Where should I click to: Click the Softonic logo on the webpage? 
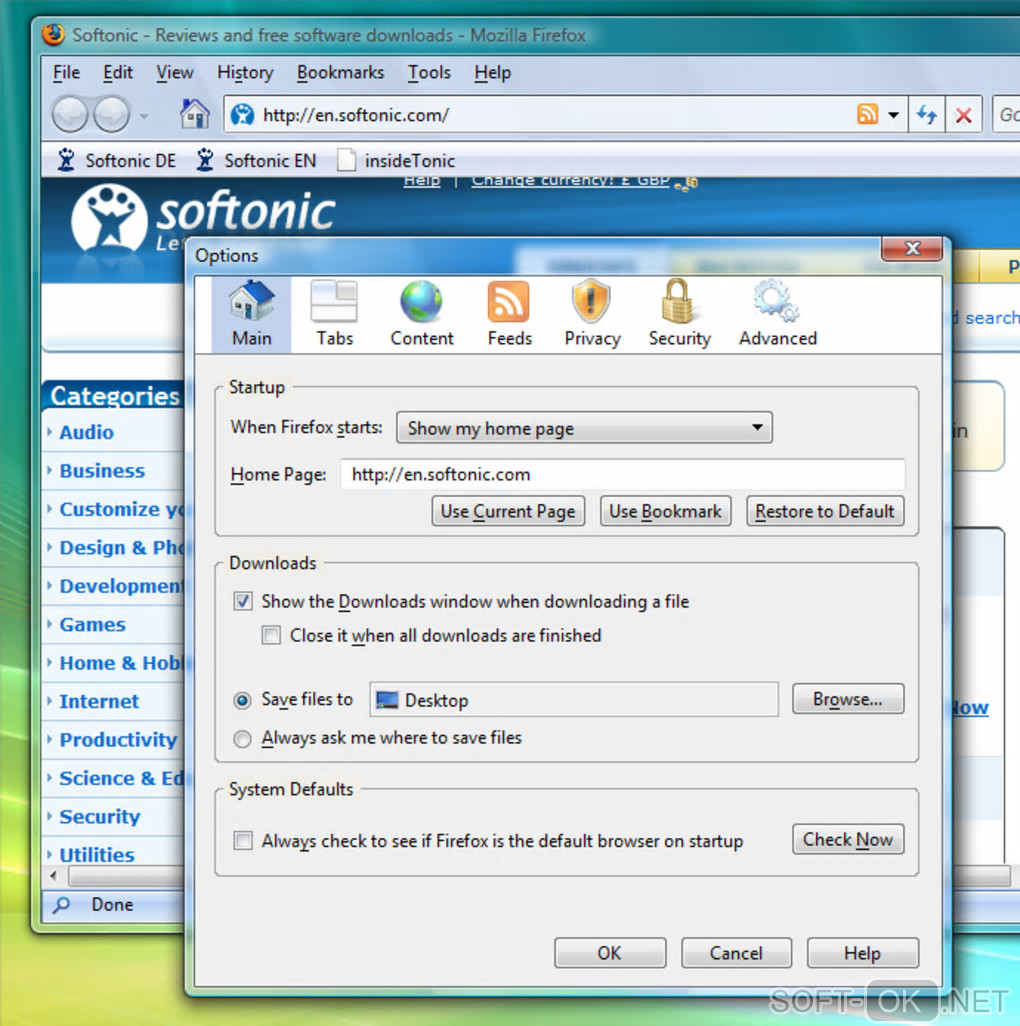[203, 219]
